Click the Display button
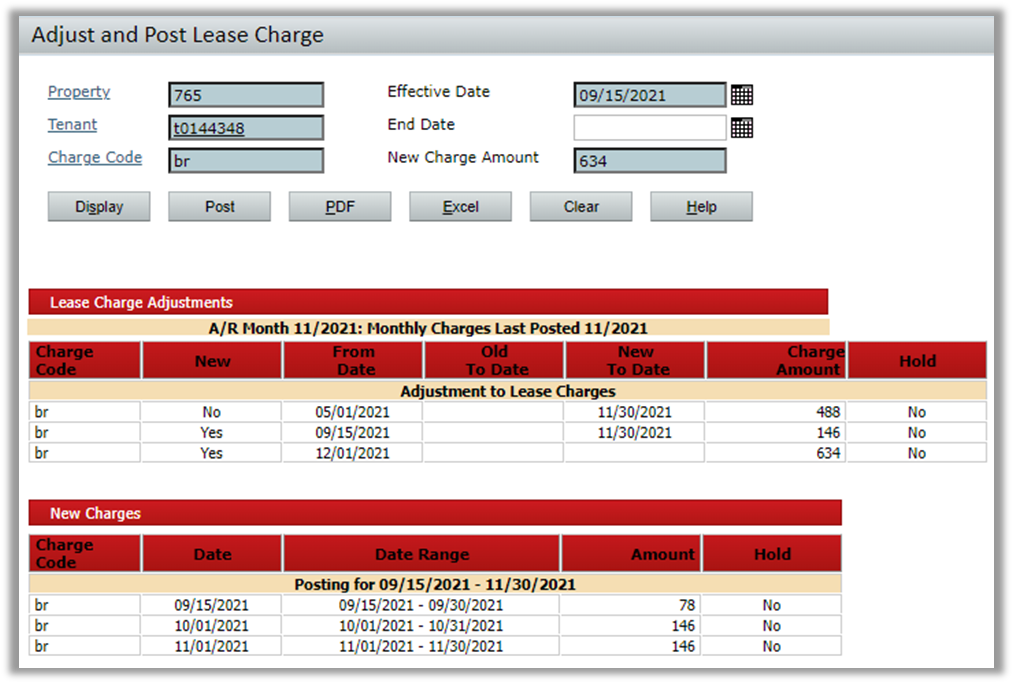The image size is (1014, 684). click(98, 206)
